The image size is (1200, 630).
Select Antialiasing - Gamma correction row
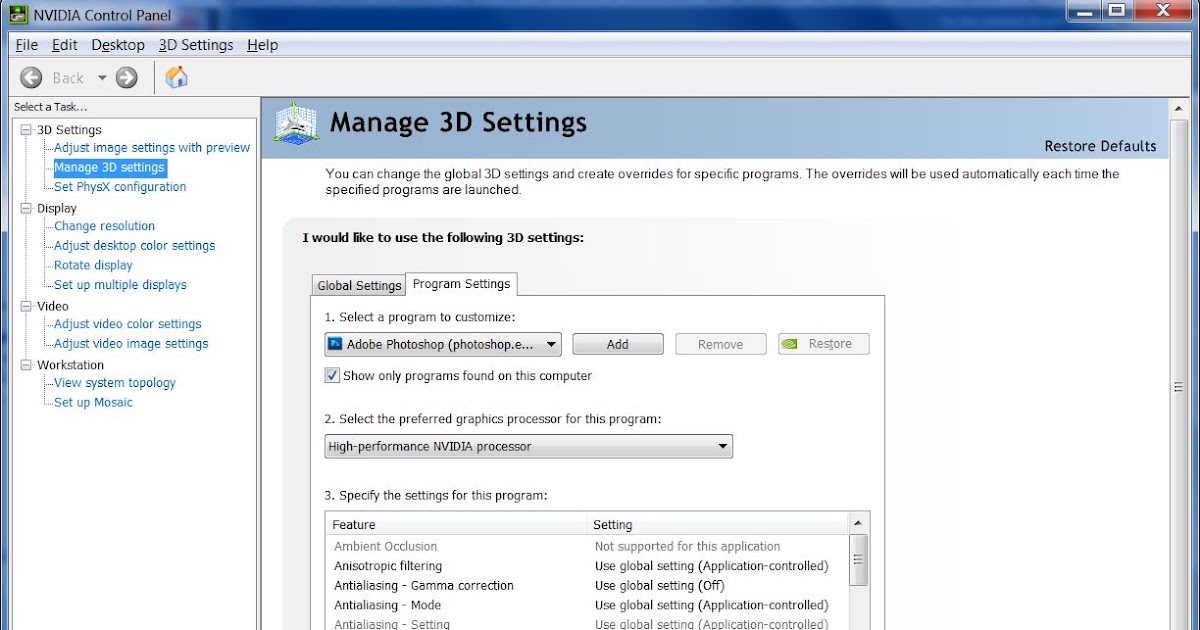[x=587, y=586]
